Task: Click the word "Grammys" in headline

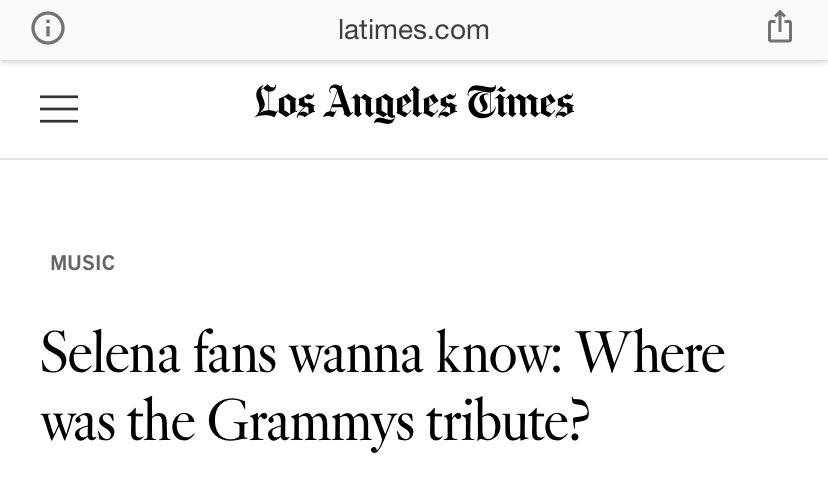Action: click(x=310, y=423)
